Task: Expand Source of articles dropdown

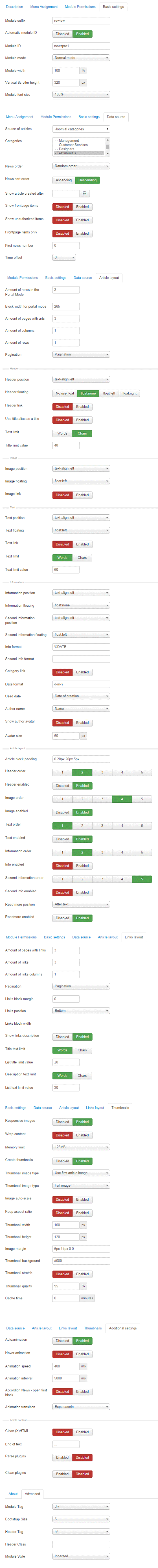Action: point(81,129)
